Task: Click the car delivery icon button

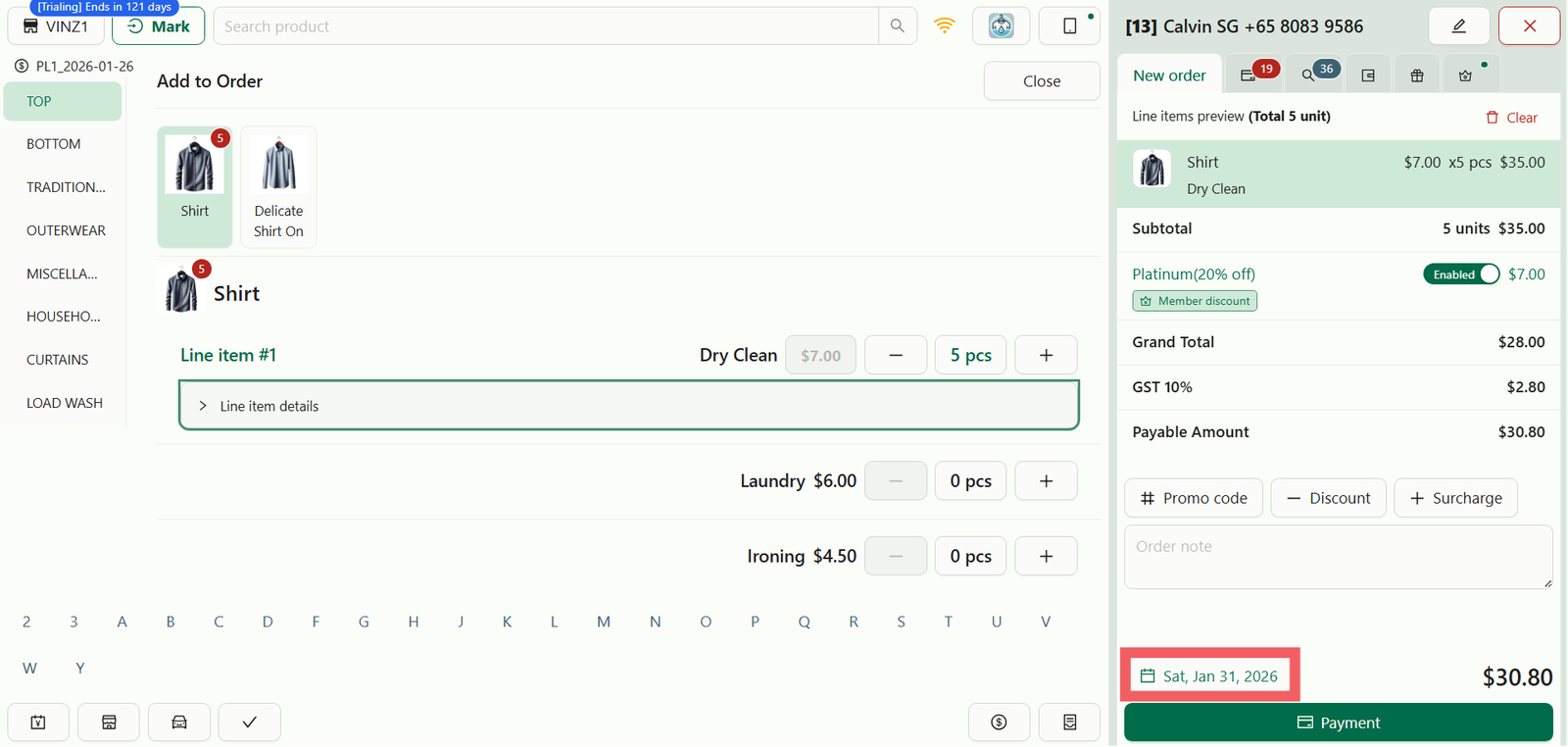Action: tap(179, 722)
